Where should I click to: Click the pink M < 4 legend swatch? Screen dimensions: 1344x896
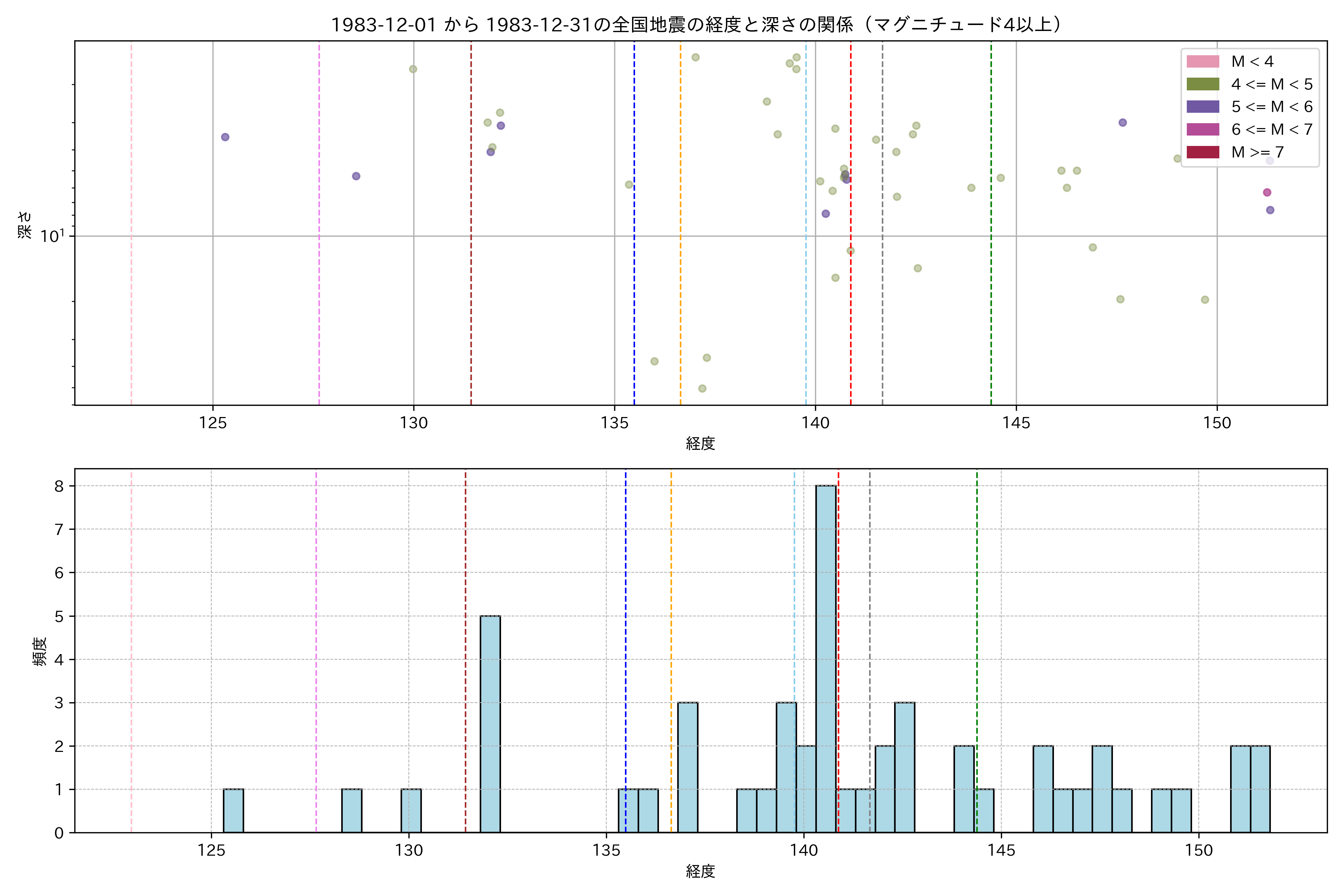click(x=1202, y=62)
